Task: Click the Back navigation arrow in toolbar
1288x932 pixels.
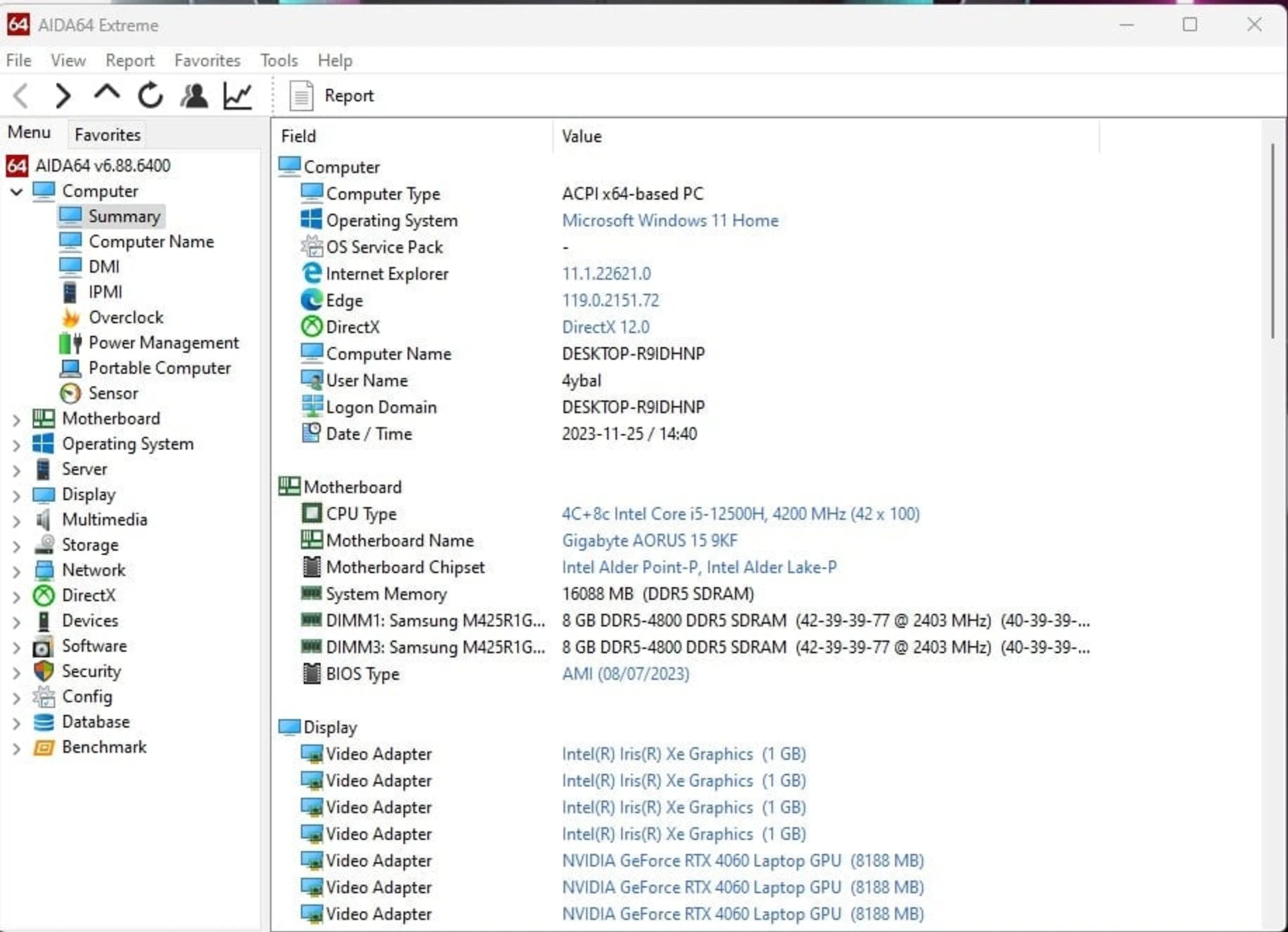Action: (x=21, y=96)
